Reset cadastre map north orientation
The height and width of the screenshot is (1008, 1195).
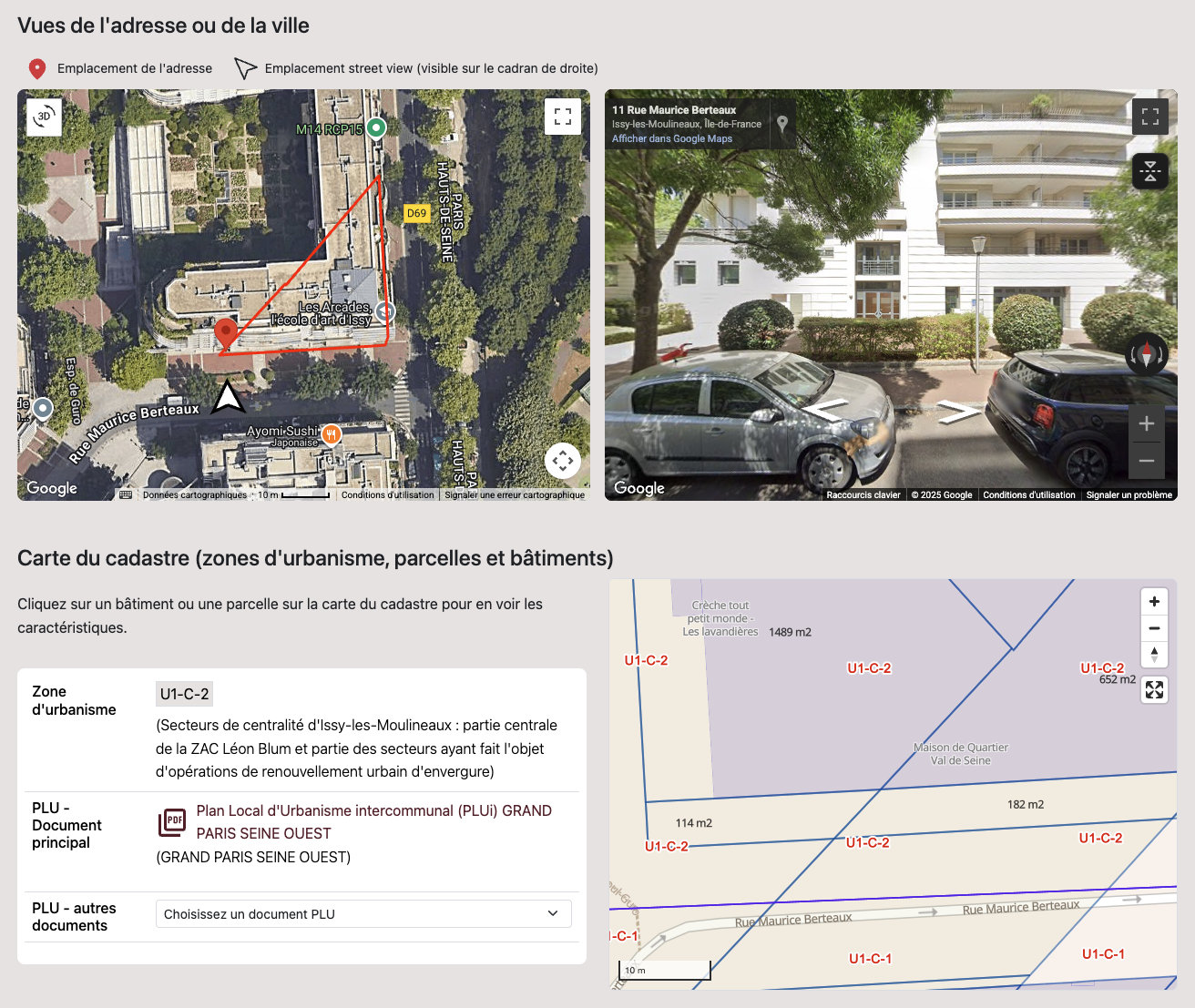point(1154,654)
